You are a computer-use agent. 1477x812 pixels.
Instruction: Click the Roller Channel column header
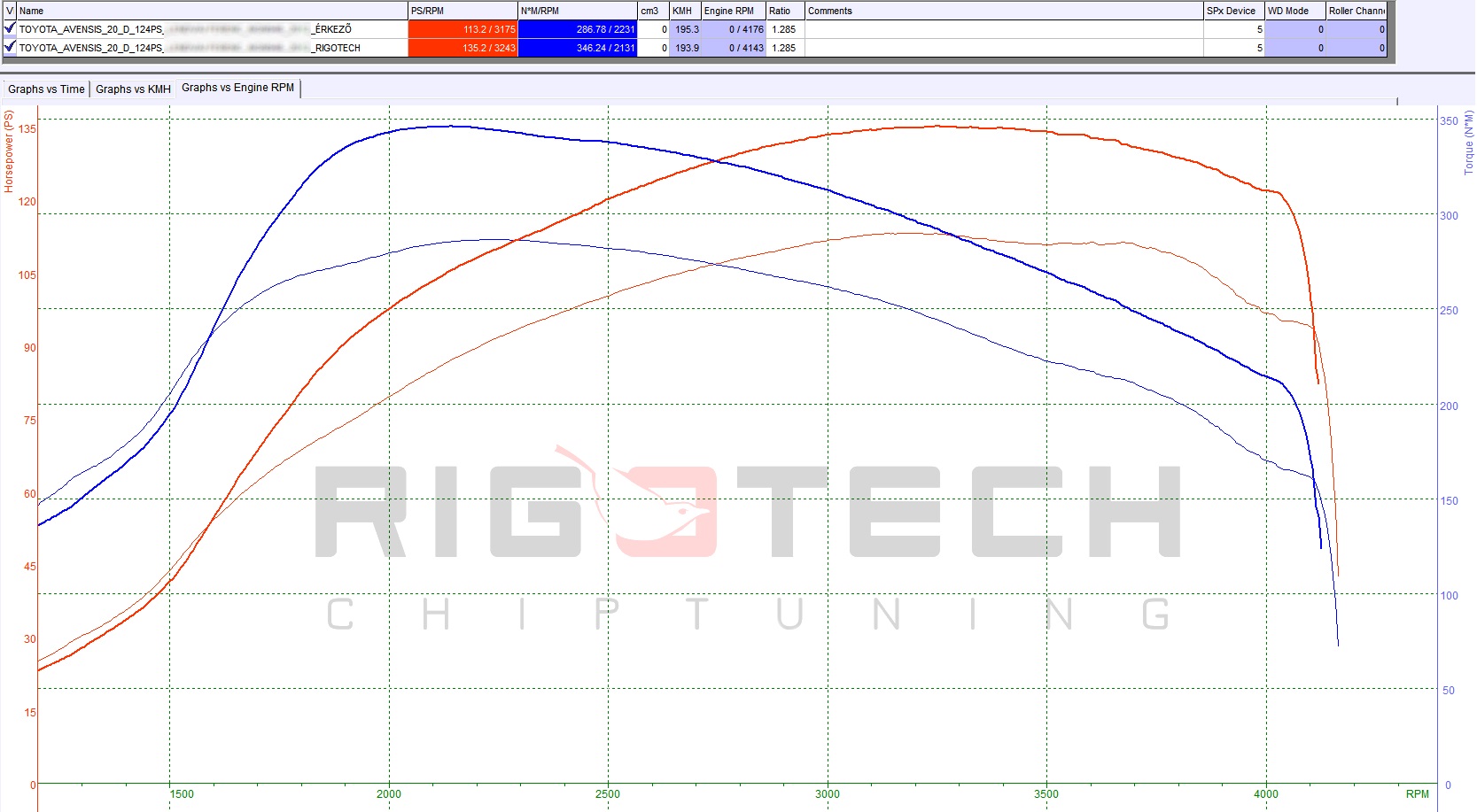tap(1356, 11)
